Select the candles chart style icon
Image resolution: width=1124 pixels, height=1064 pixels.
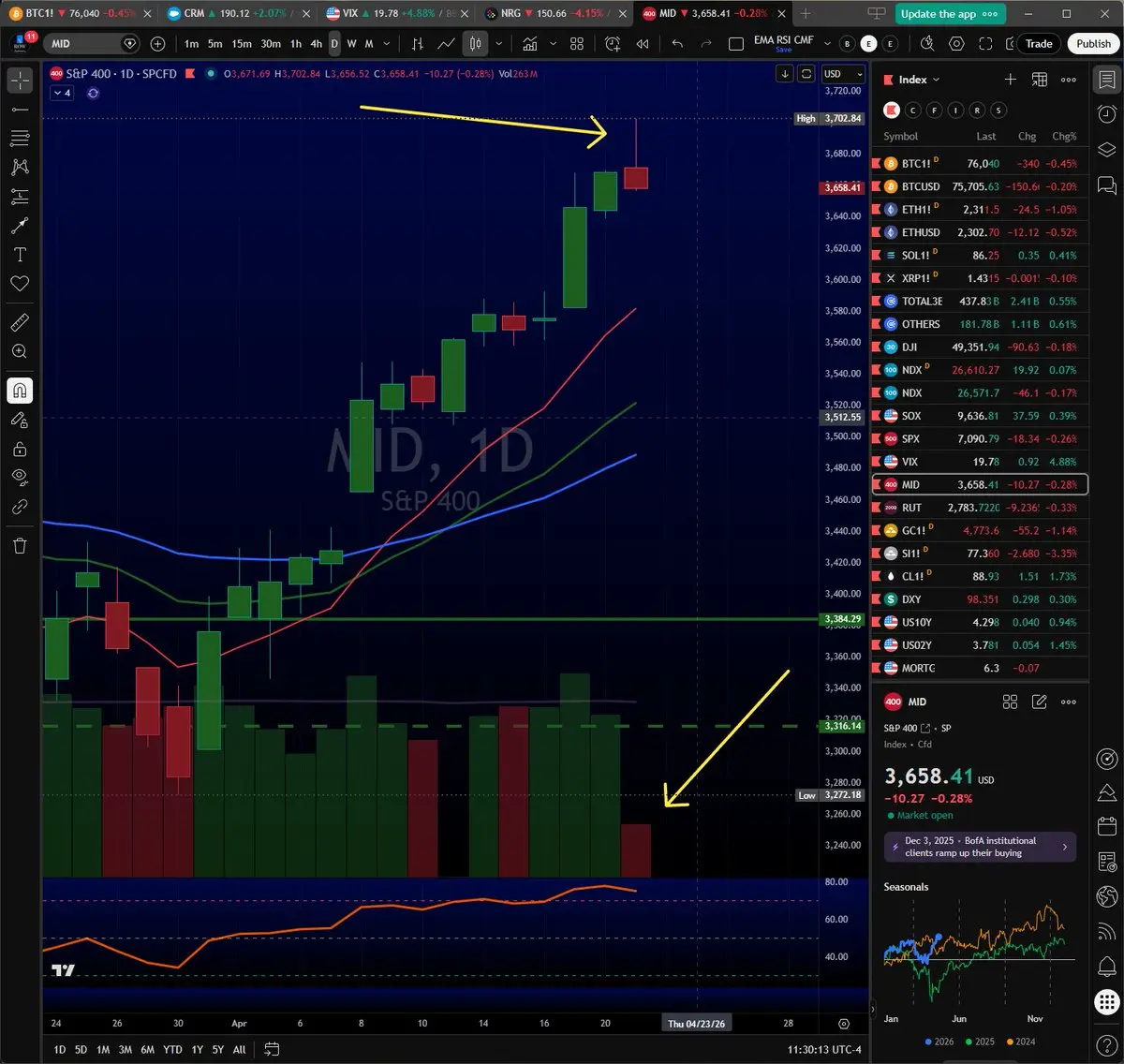[x=476, y=44]
